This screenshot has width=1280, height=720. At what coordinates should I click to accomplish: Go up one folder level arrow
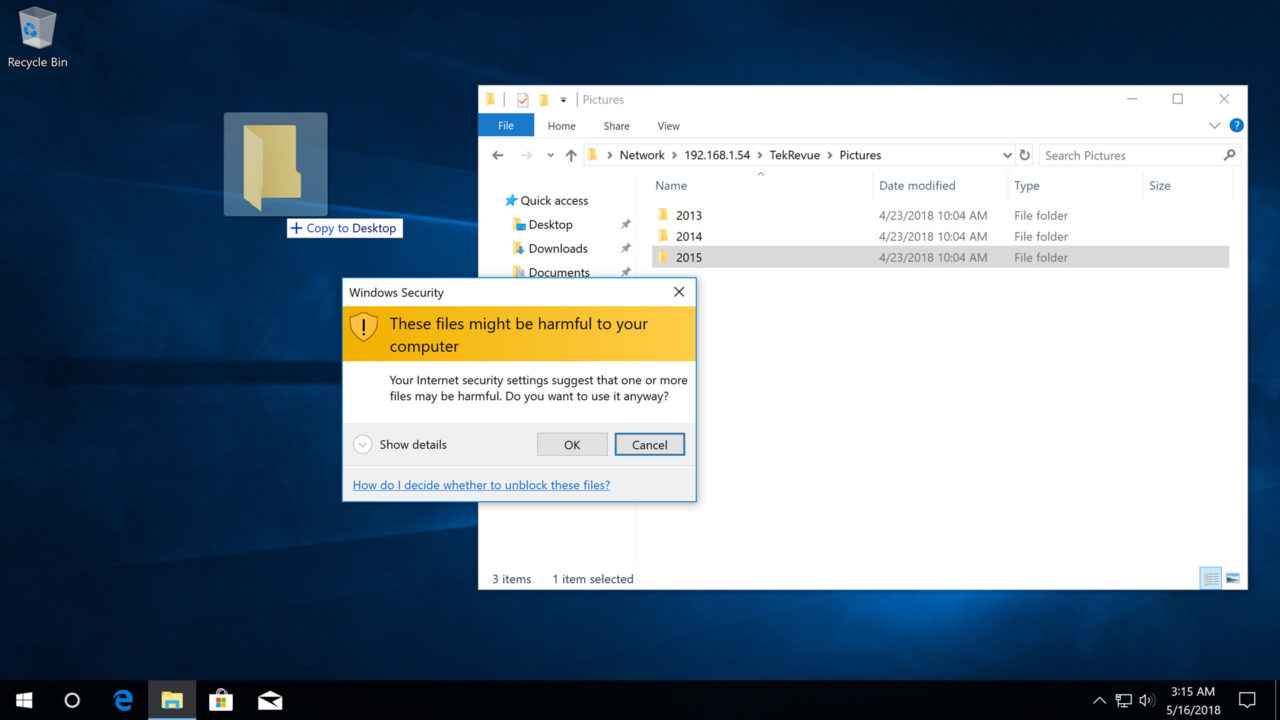pos(571,155)
